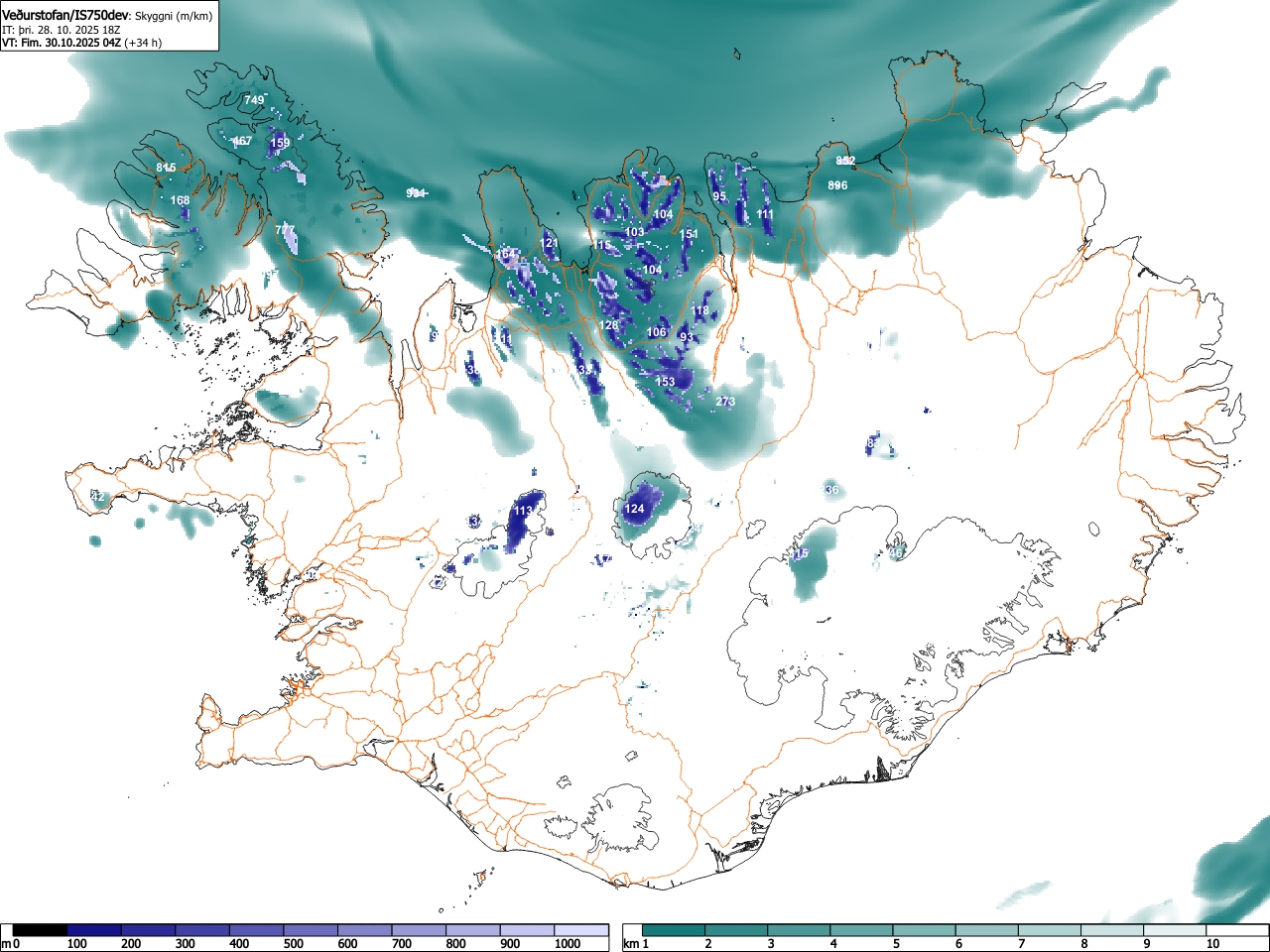Click the 'm' unit label on the legend
1270x952 pixels.
6,944
